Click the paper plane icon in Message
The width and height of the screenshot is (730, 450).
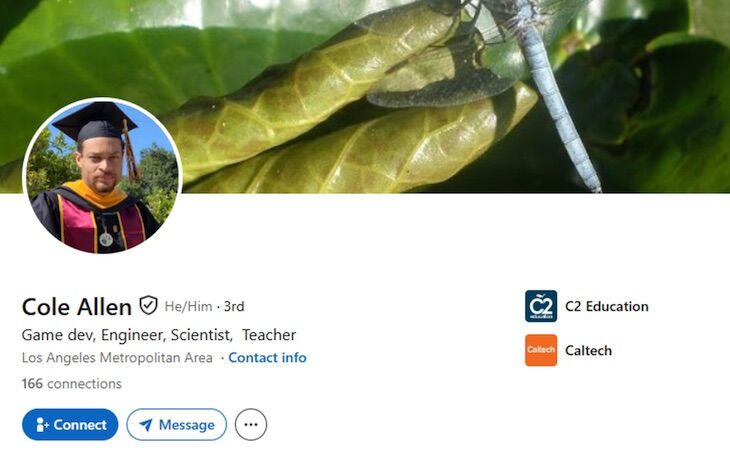(x=146, y=425)
